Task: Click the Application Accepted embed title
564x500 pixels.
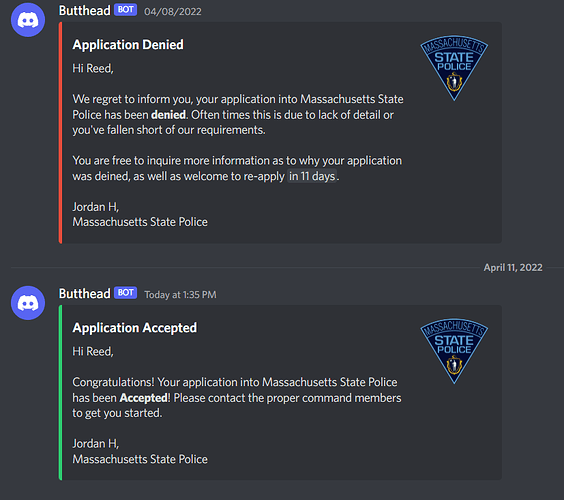Action: click(135, 328)
